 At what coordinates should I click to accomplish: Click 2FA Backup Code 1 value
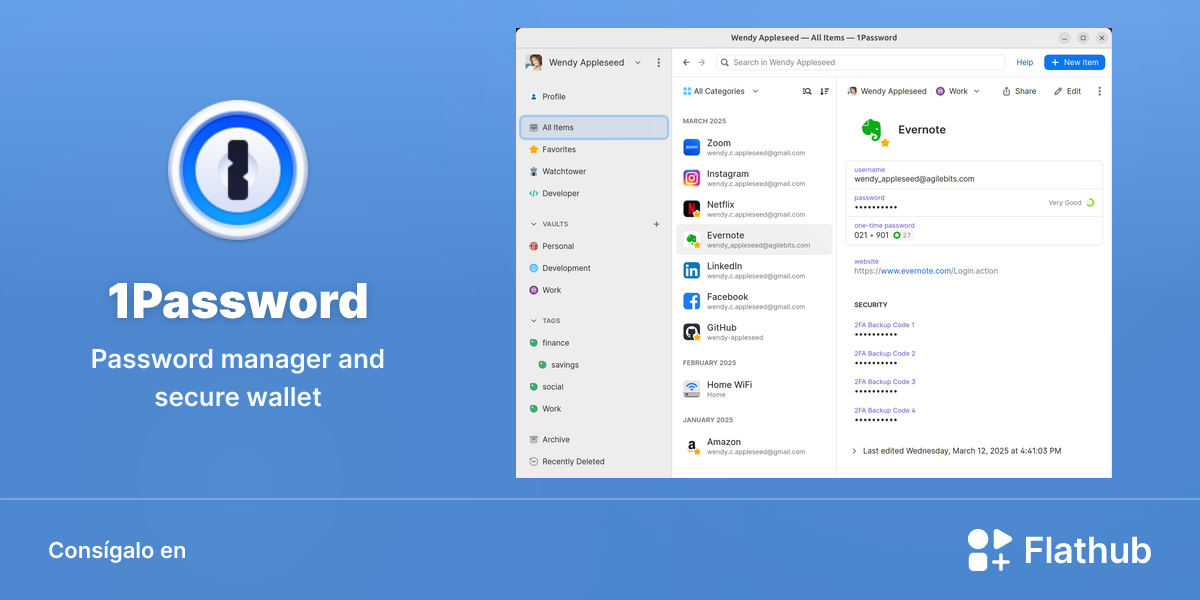click(877, 335)
